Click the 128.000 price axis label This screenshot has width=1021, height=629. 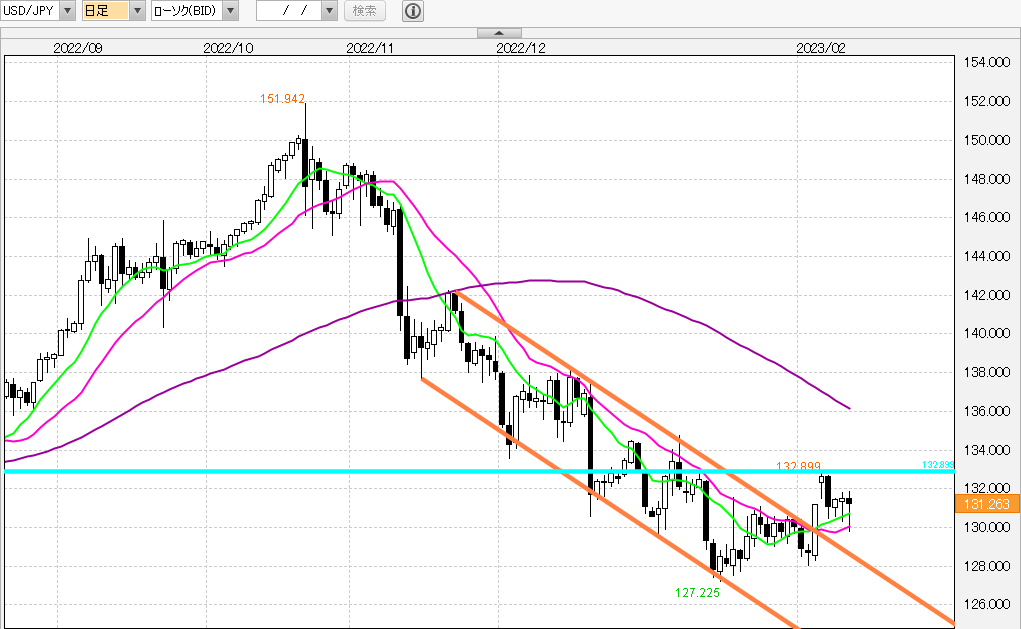pos(986,566)
